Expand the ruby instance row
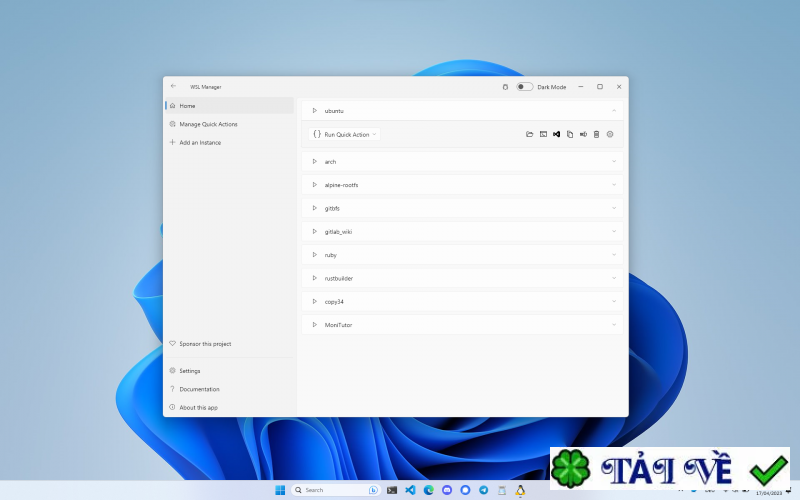The height and width of the screenshot is (500, 800). tap(614, 255)
